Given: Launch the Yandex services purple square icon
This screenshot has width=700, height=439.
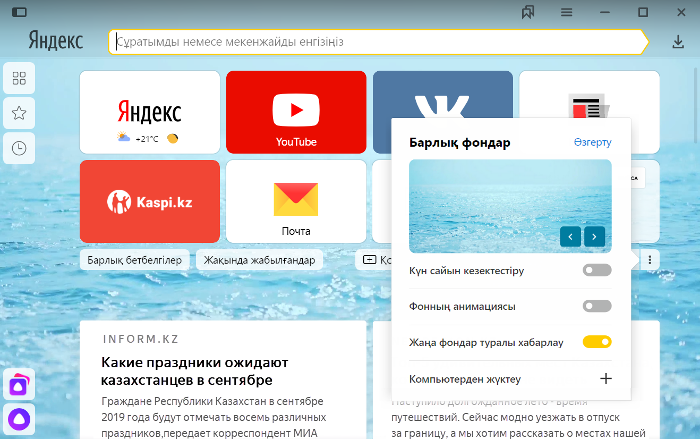Looking at the screenshot, I should click(x=19, y=385).
